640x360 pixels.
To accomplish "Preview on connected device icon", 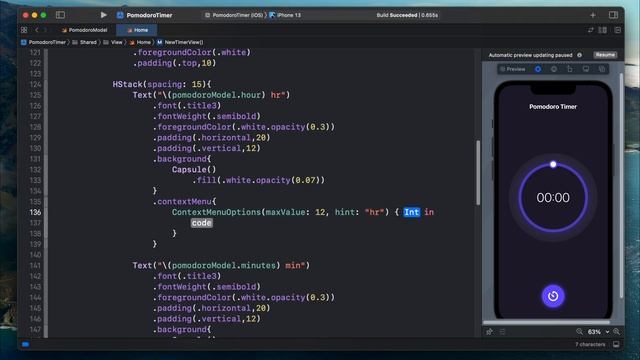I will coord(570,69).
